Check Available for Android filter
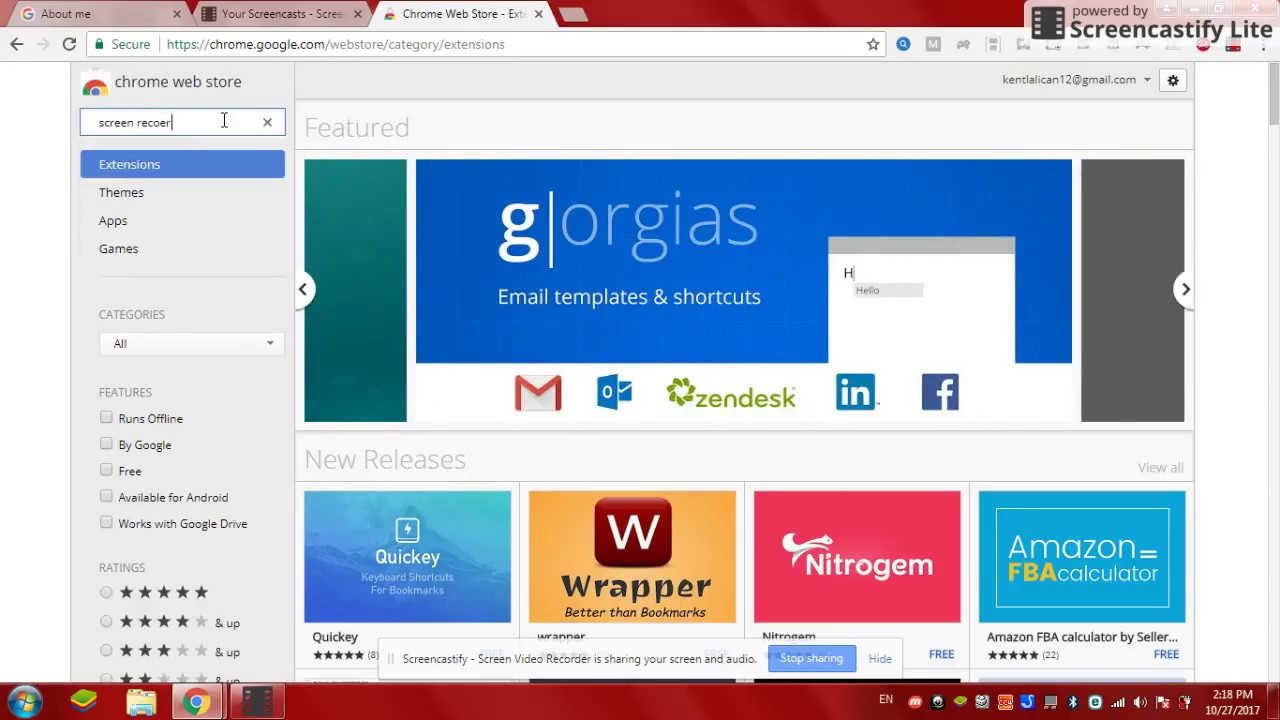Screen dimensions: 1280x720 coord(106,496)
